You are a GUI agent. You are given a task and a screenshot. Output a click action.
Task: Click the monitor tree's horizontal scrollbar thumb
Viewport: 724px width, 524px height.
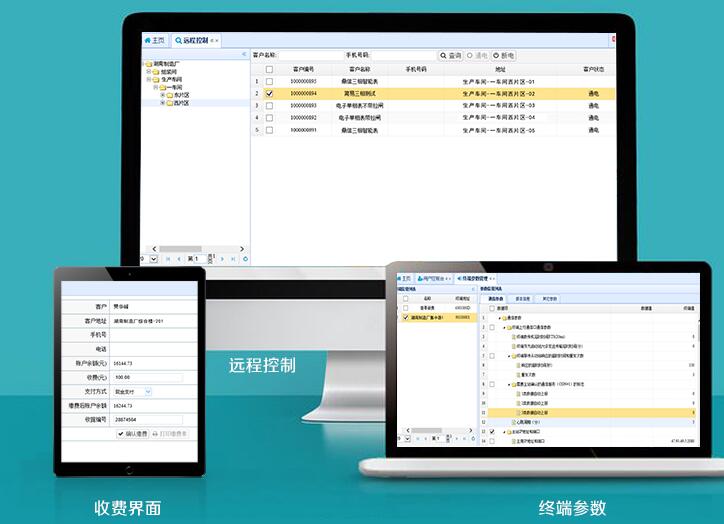pyautogui.click(x=181, y=249)
